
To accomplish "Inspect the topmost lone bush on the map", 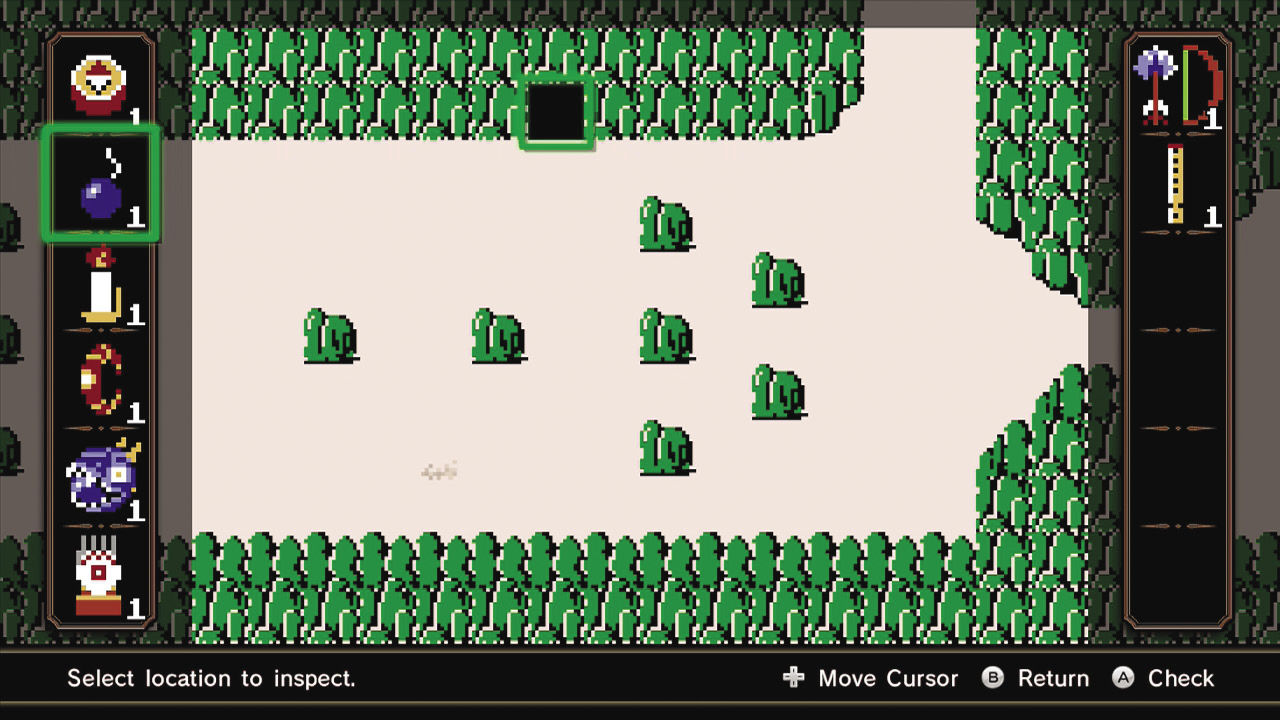I will coord(667,224).
